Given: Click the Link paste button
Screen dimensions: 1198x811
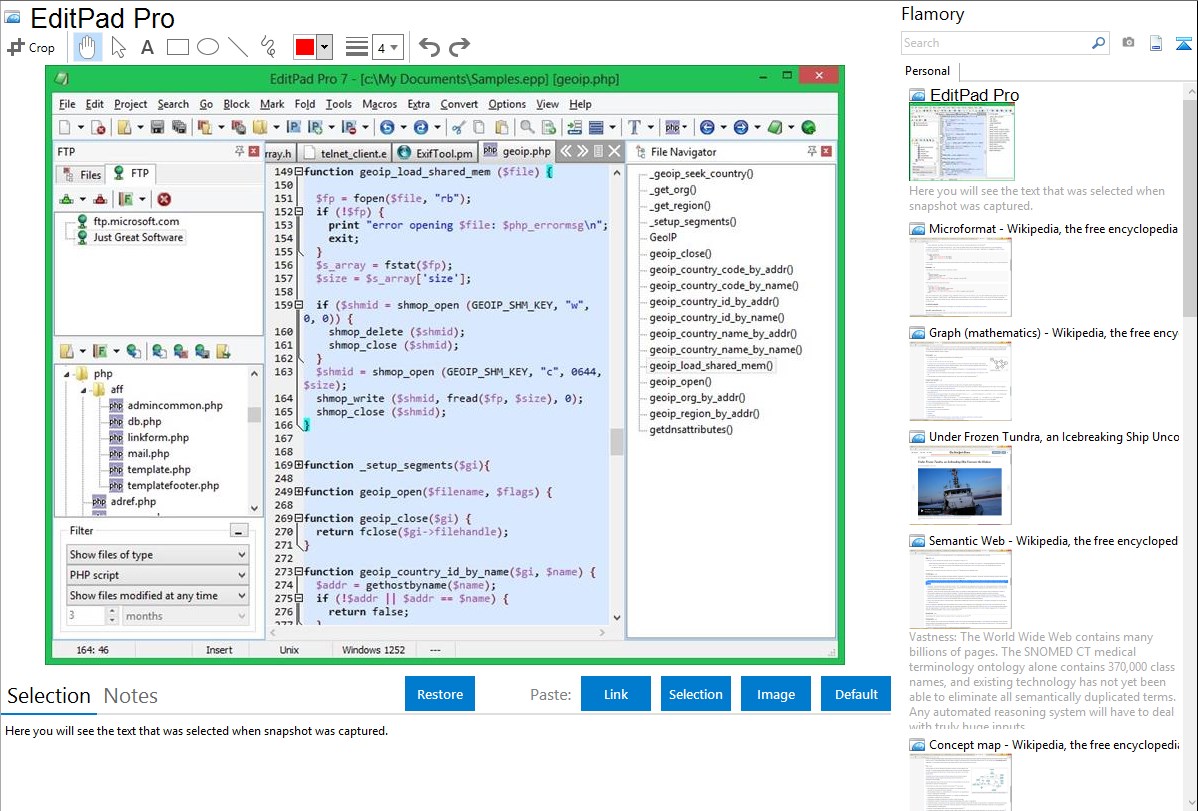Looking at the screenshot, I should tap(616, 694).
